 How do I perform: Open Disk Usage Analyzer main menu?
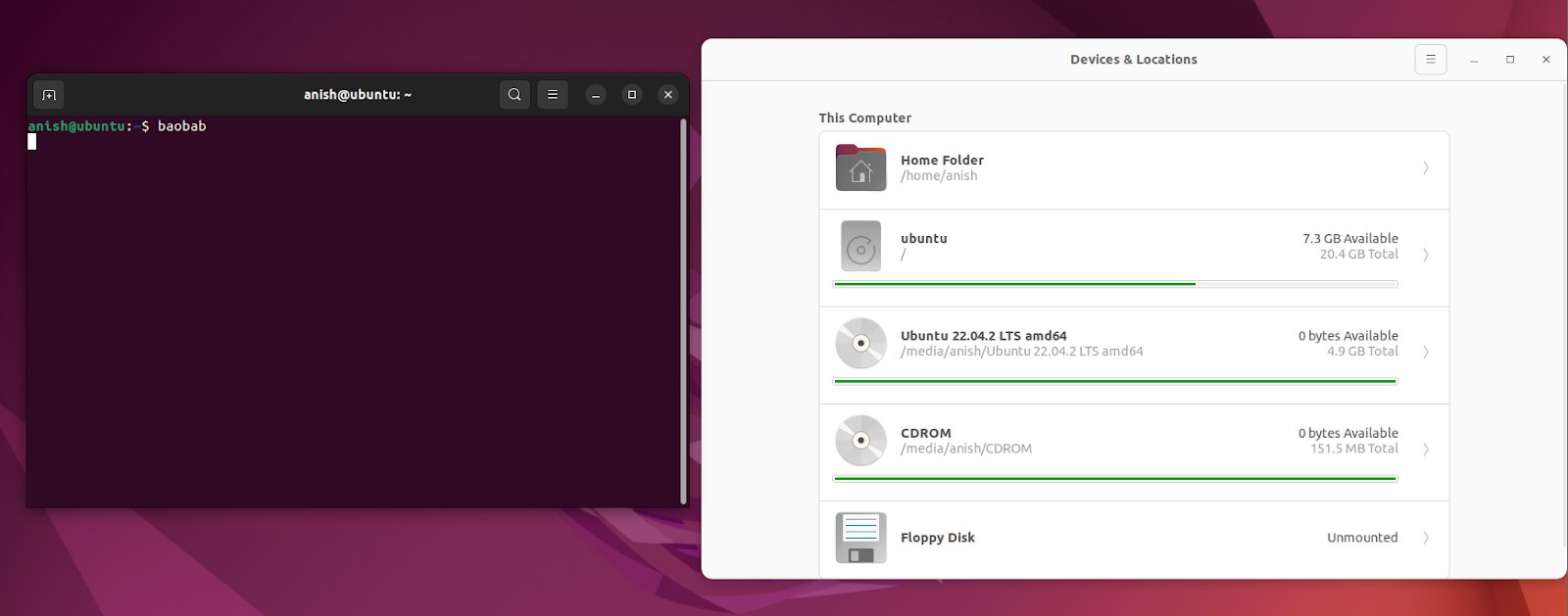click(x=1430, y=60)
